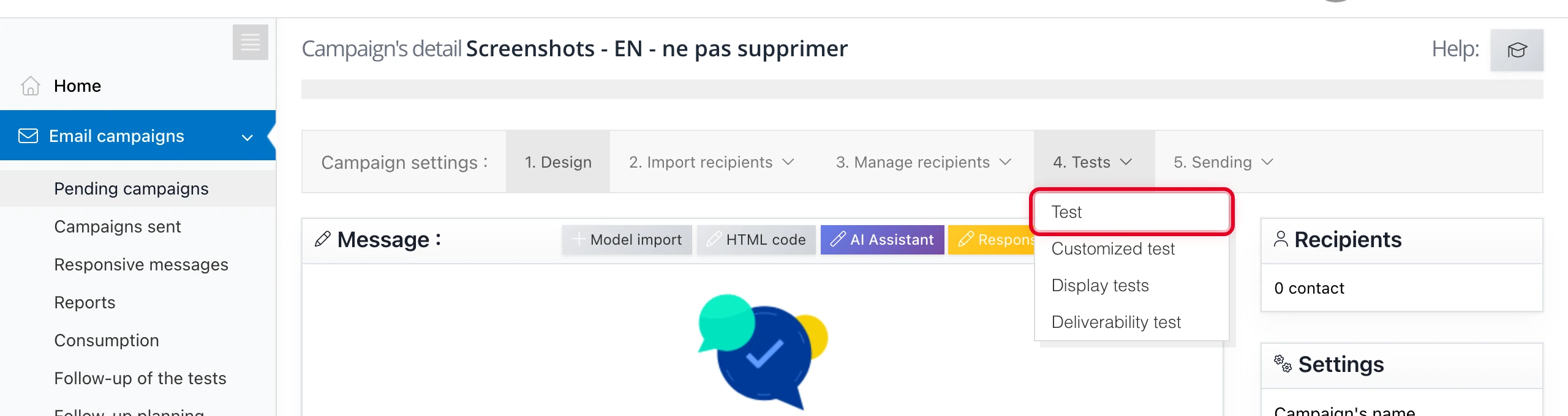Launch the AI Assistant

point(882,239)
